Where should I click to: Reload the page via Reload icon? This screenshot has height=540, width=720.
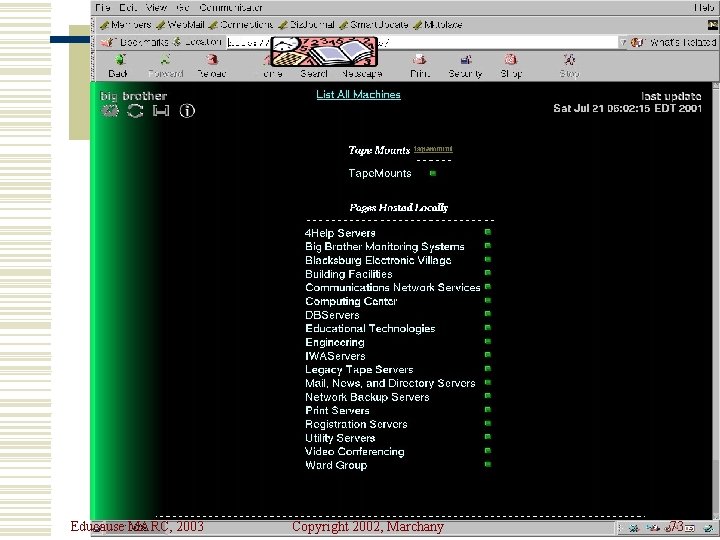click(x=211, y=65)
